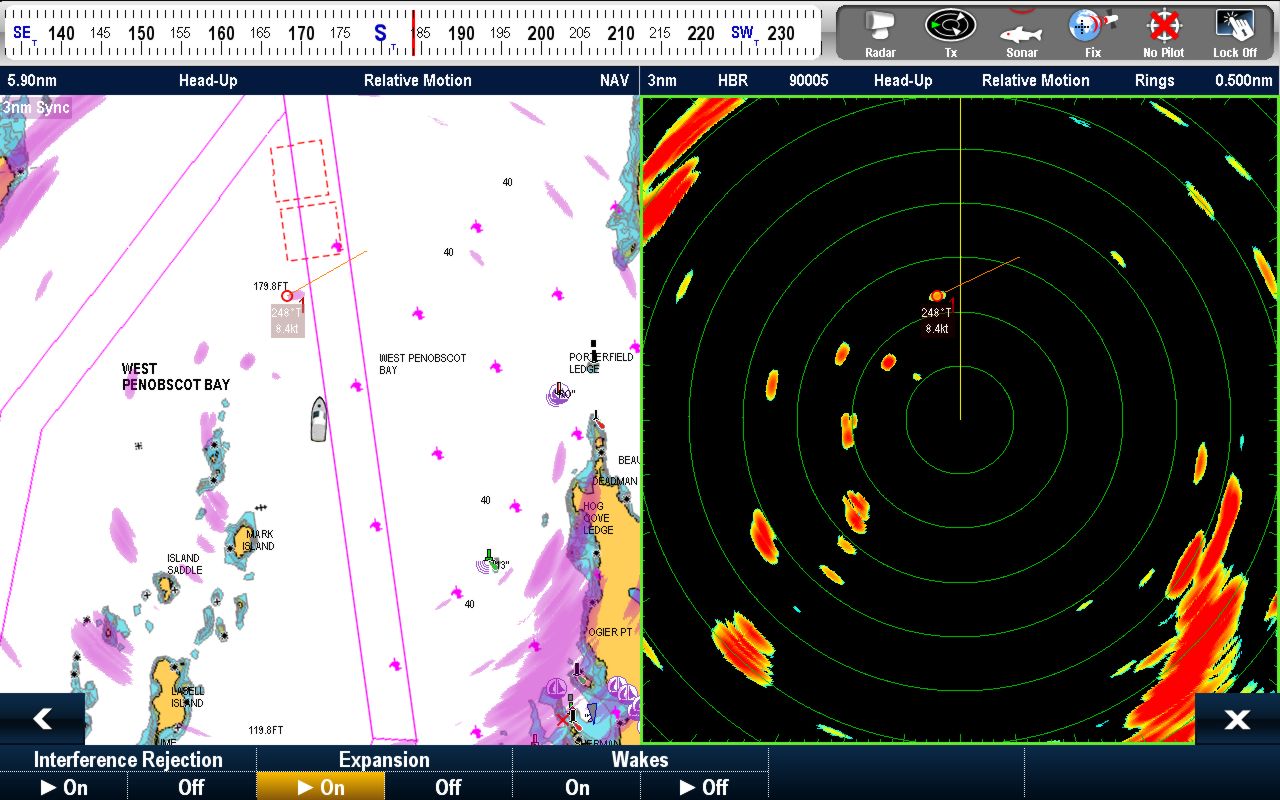Tap the WEST PENOBSCOT BAY bold label
The image size is (1280, 800).
tap(176, 377)
